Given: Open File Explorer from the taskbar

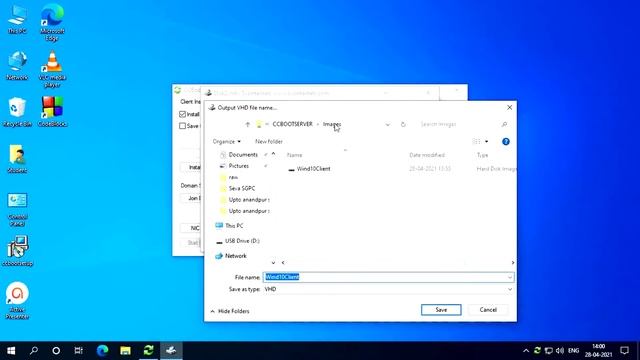Looking at the screenshot, I should pyautogui.click(x=125, y=351).
